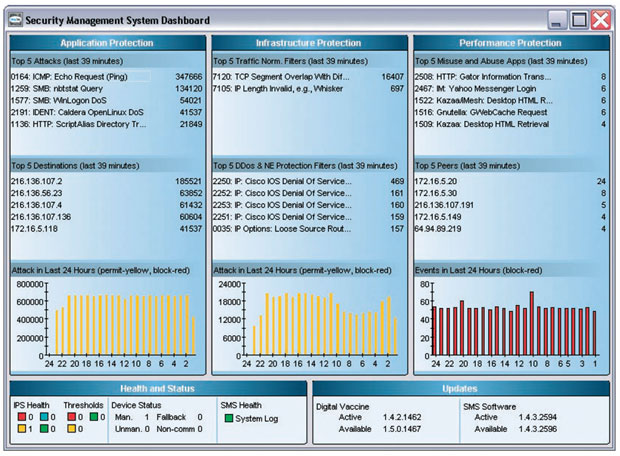Viewport: 620px width, 456px height.
Task: Click the red Thresholds indicator
Action: click(71, 417)
